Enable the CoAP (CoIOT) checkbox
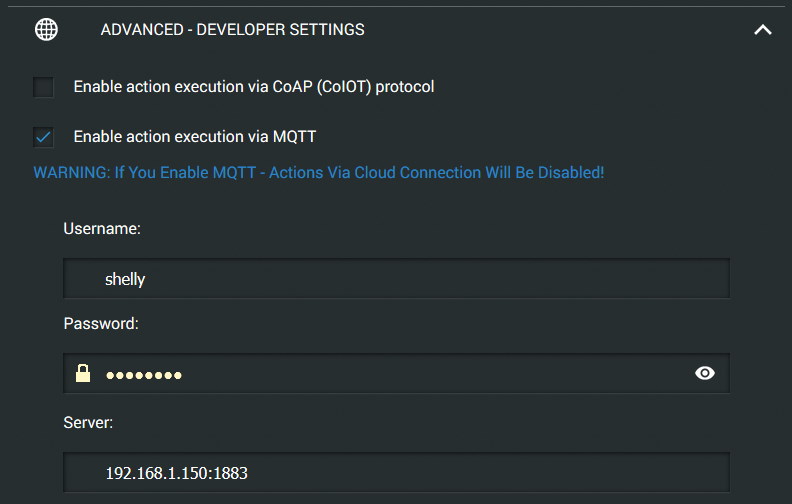792x504 pixels. click(43, 87)
